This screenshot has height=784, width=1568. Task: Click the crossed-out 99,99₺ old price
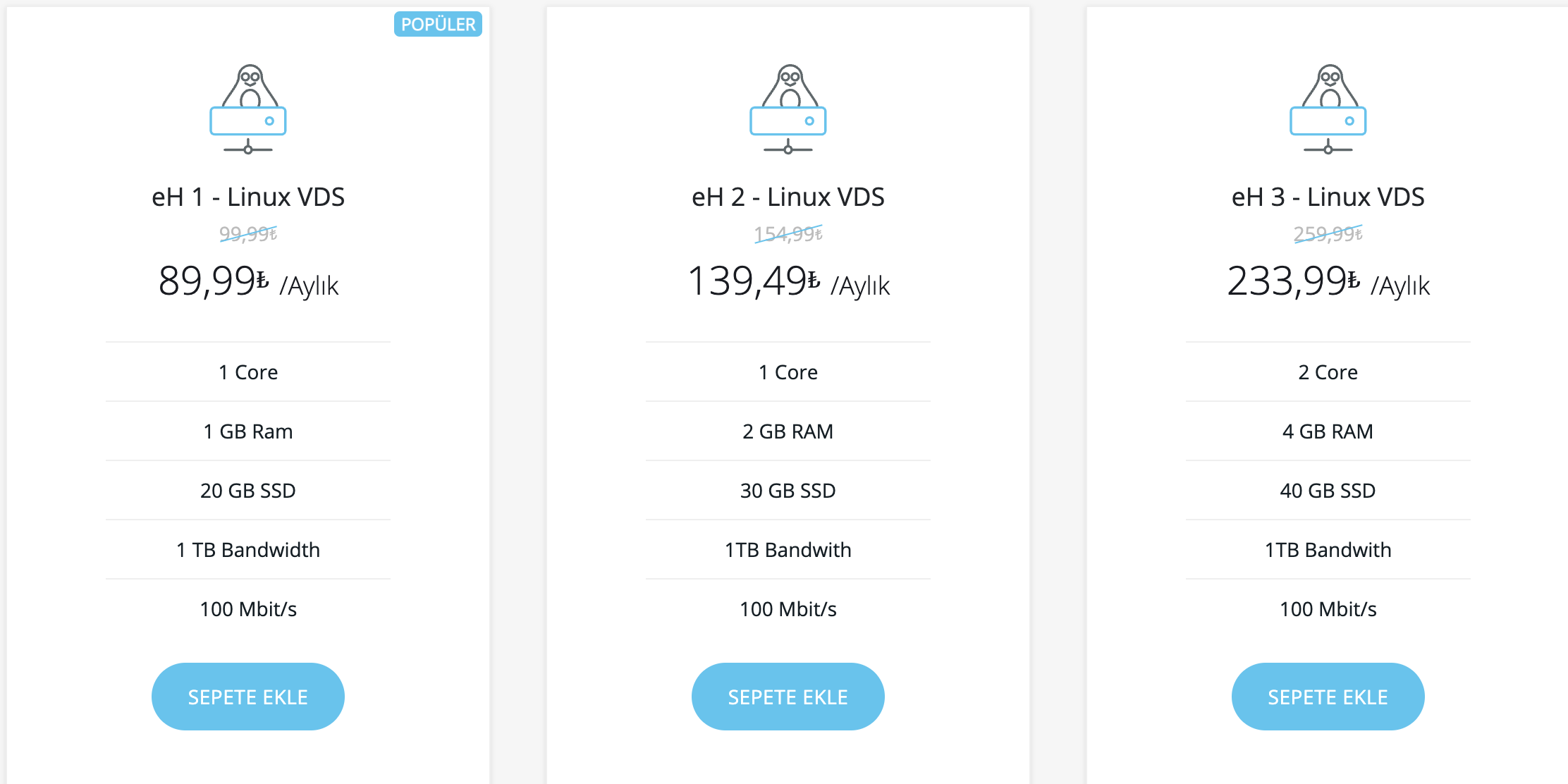[248, 233]
